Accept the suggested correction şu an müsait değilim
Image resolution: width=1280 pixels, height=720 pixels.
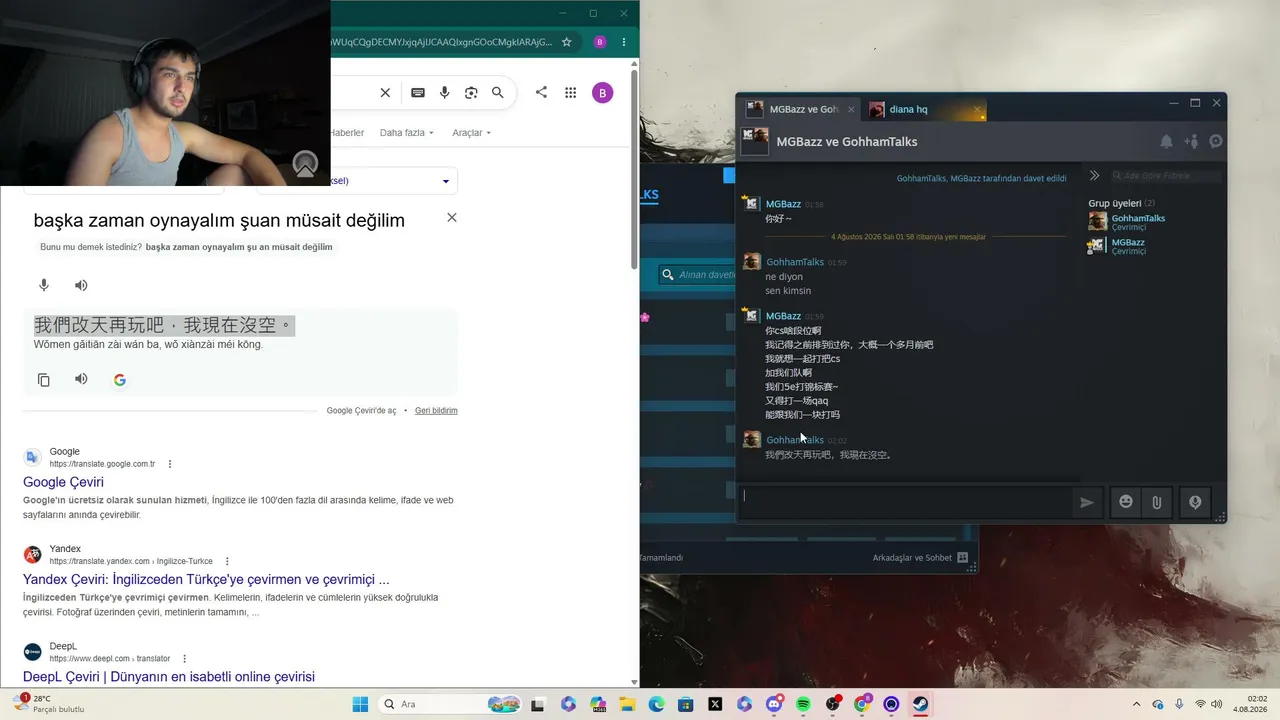239,247
